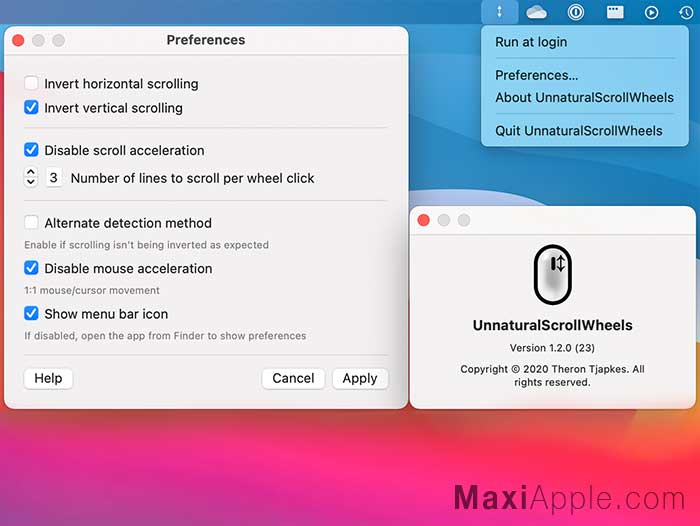Uncheck Invert vertical scrolling
Image resolution: width=700 pixels, height=526 pixels.
coord(31,107)
